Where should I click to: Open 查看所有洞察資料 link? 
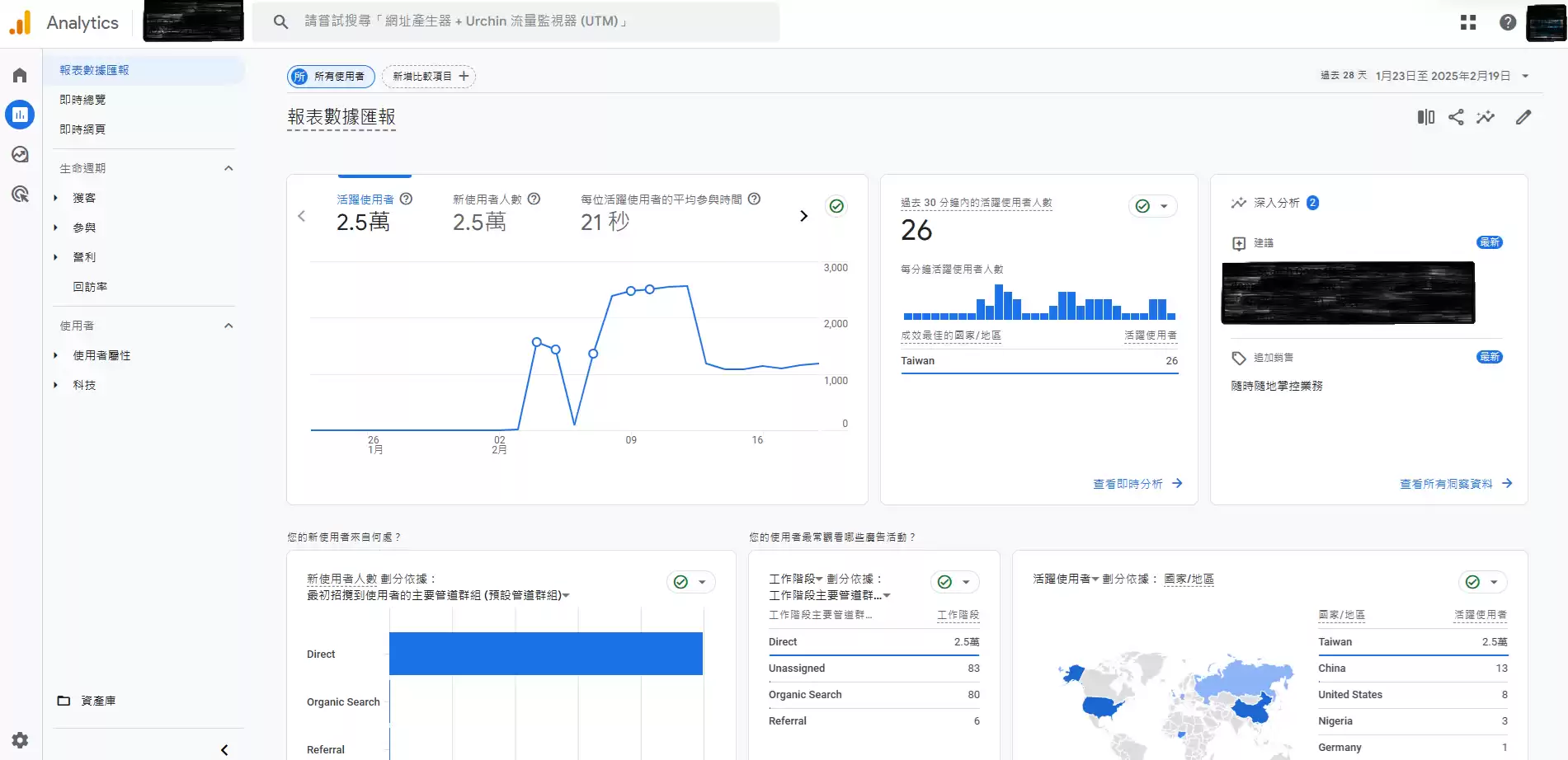pos(1456,484)
